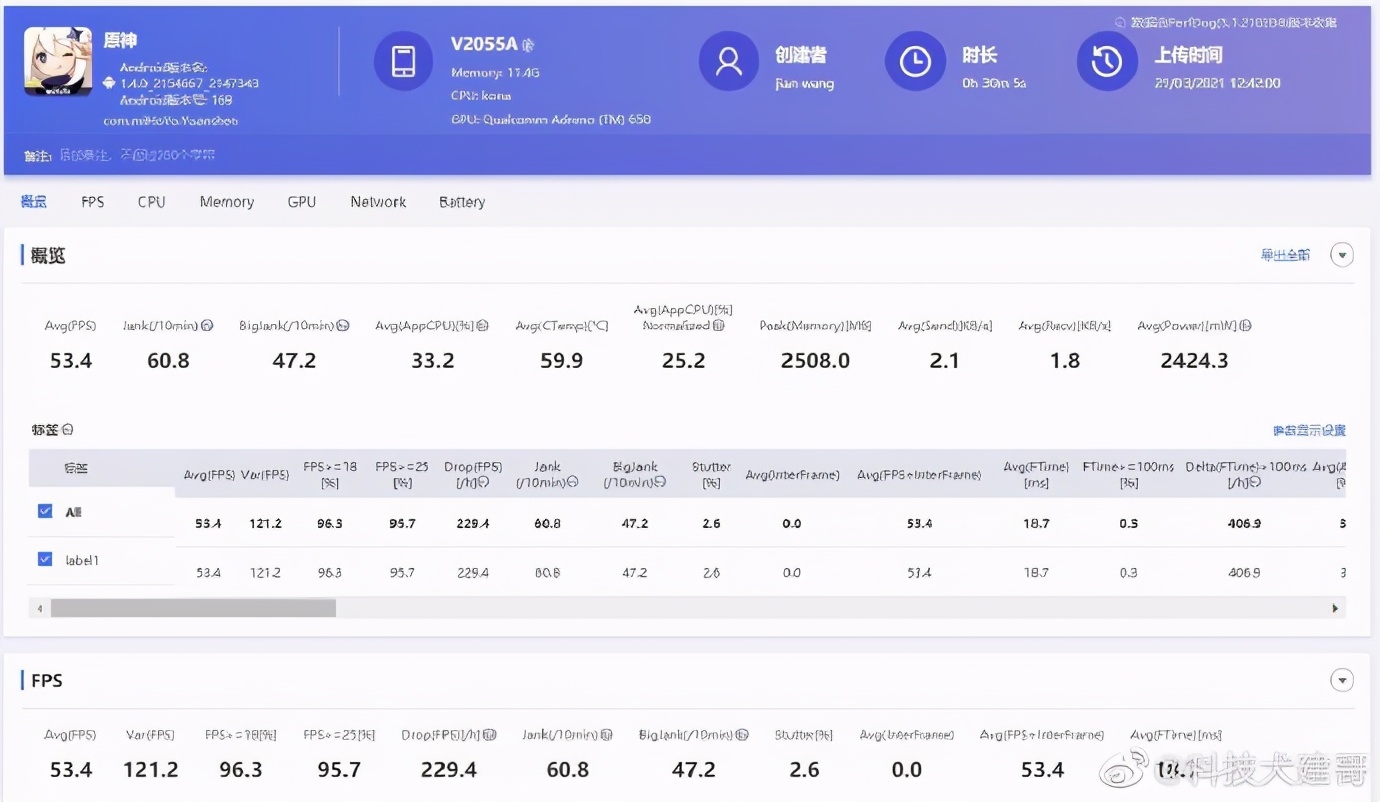The image size is (1380, 802).
Task: Open the tooltip next to BigJank(/10min)
Action: 343,325
